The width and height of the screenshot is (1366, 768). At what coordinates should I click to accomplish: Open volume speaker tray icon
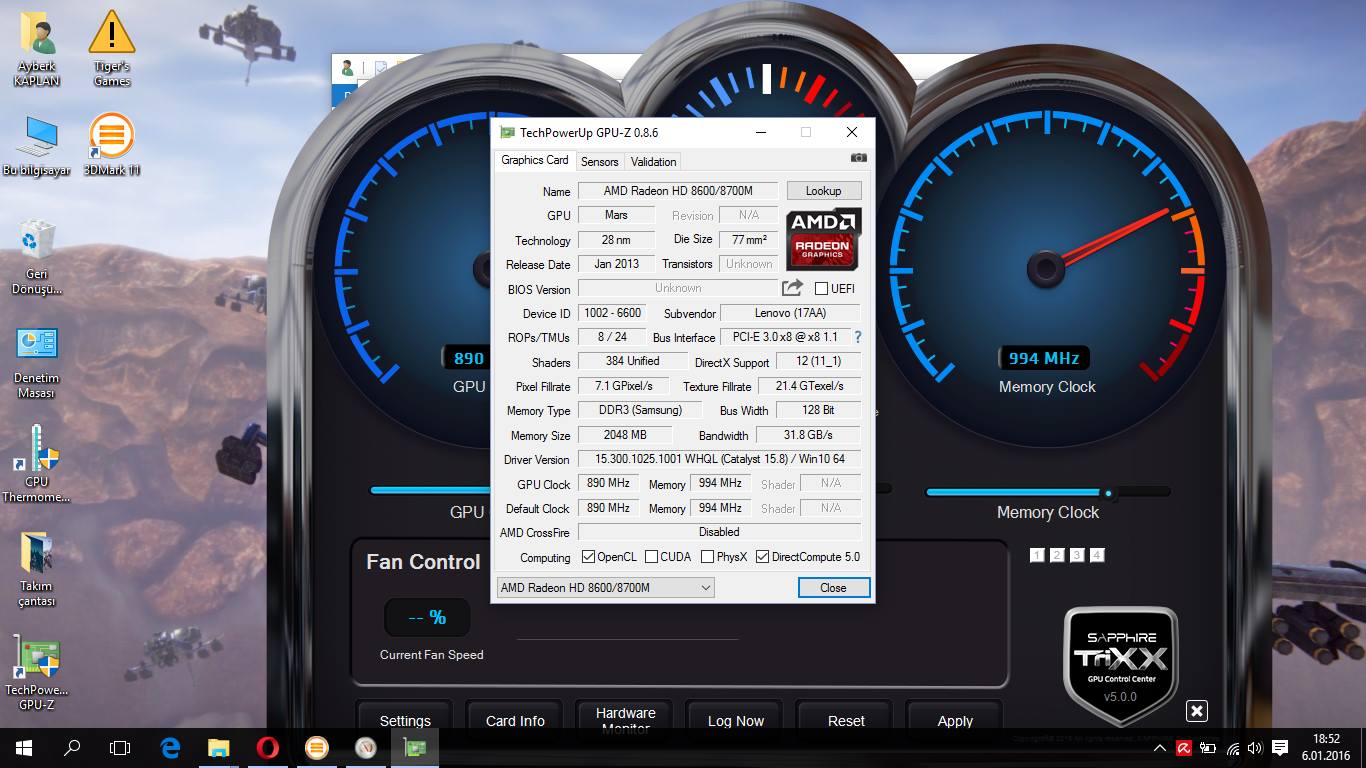[1255, 748]
